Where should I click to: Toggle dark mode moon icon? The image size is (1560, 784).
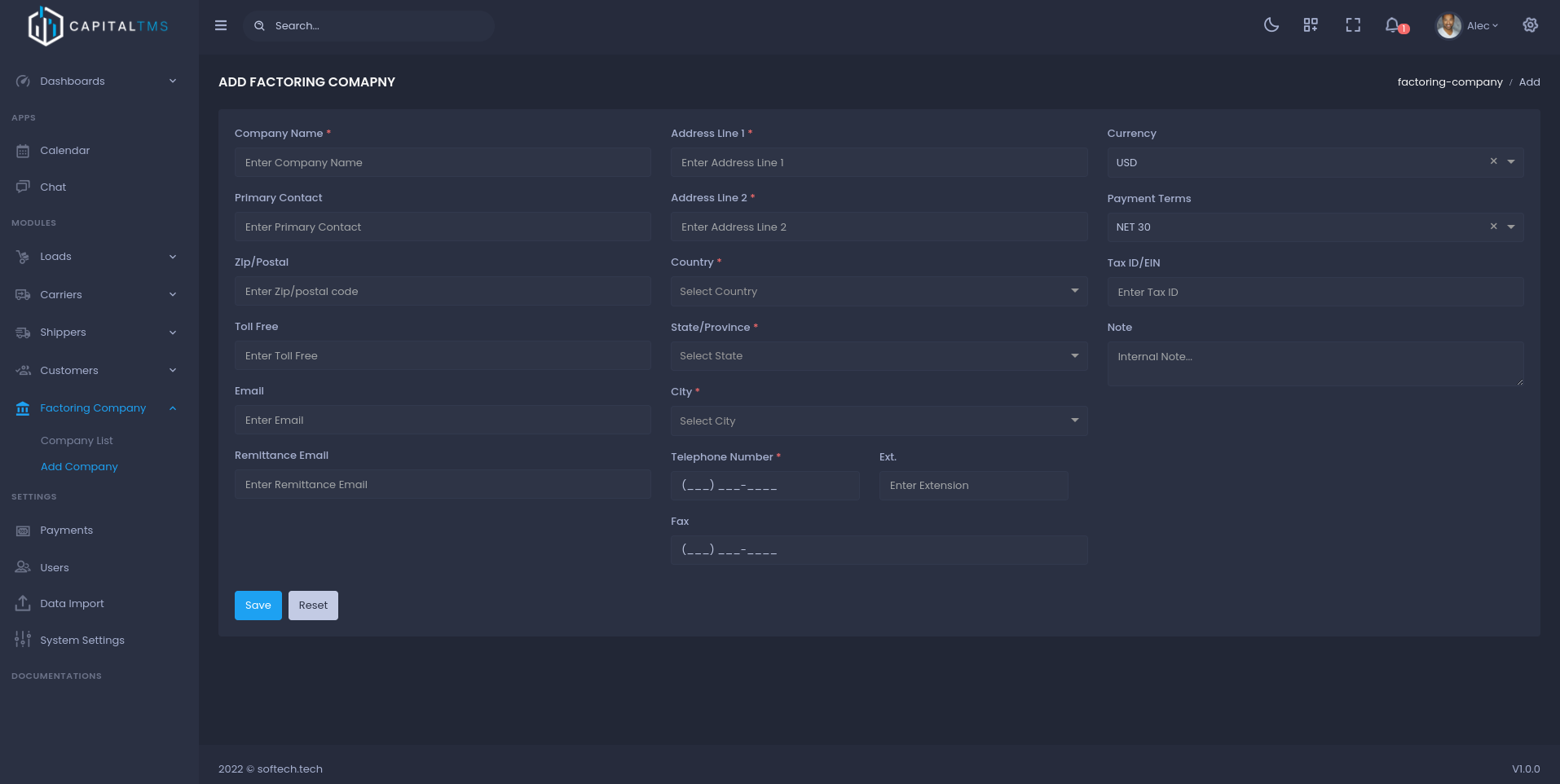(1271, 25)
